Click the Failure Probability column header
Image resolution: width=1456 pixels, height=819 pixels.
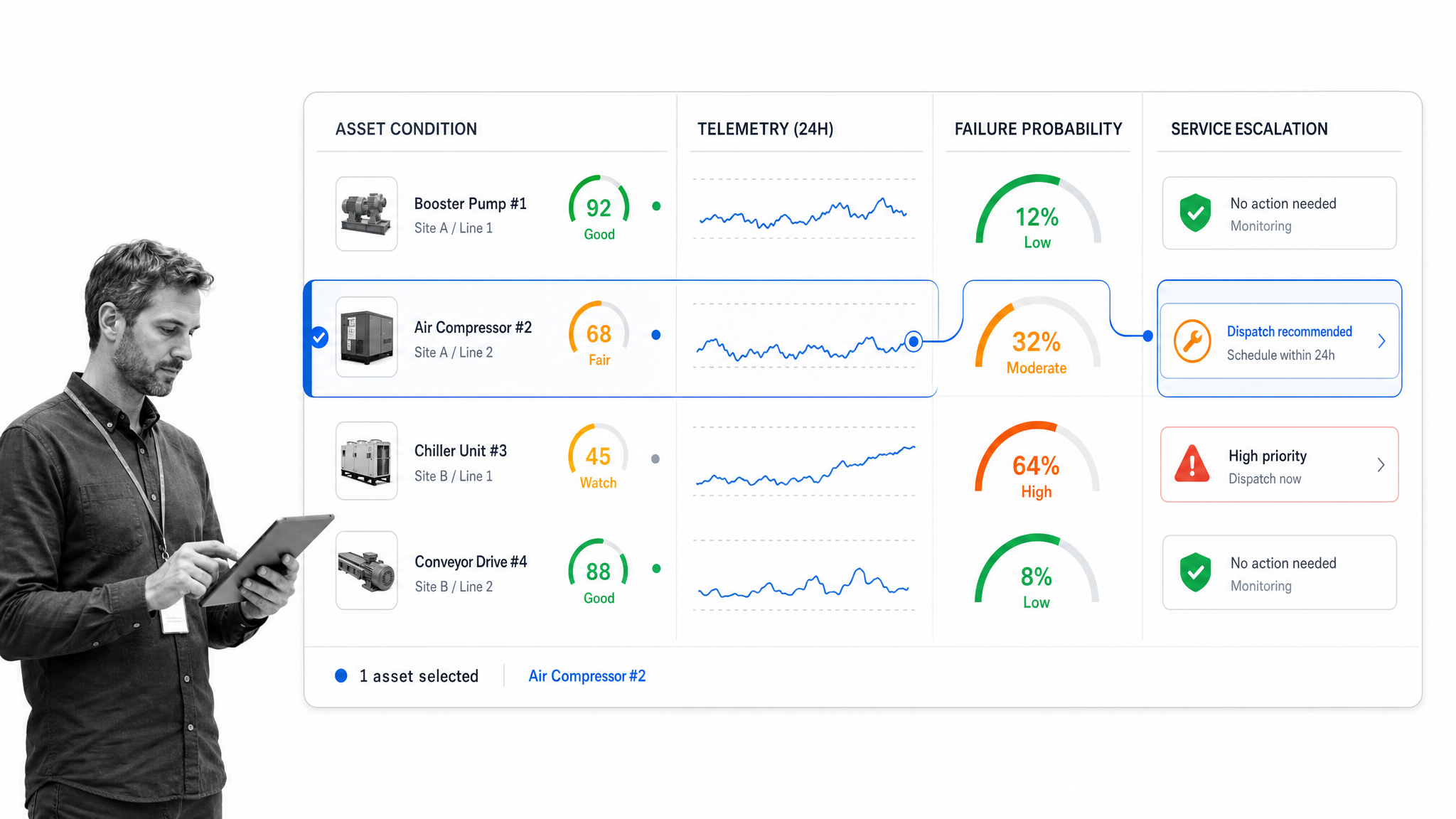tap(1038, 129)
